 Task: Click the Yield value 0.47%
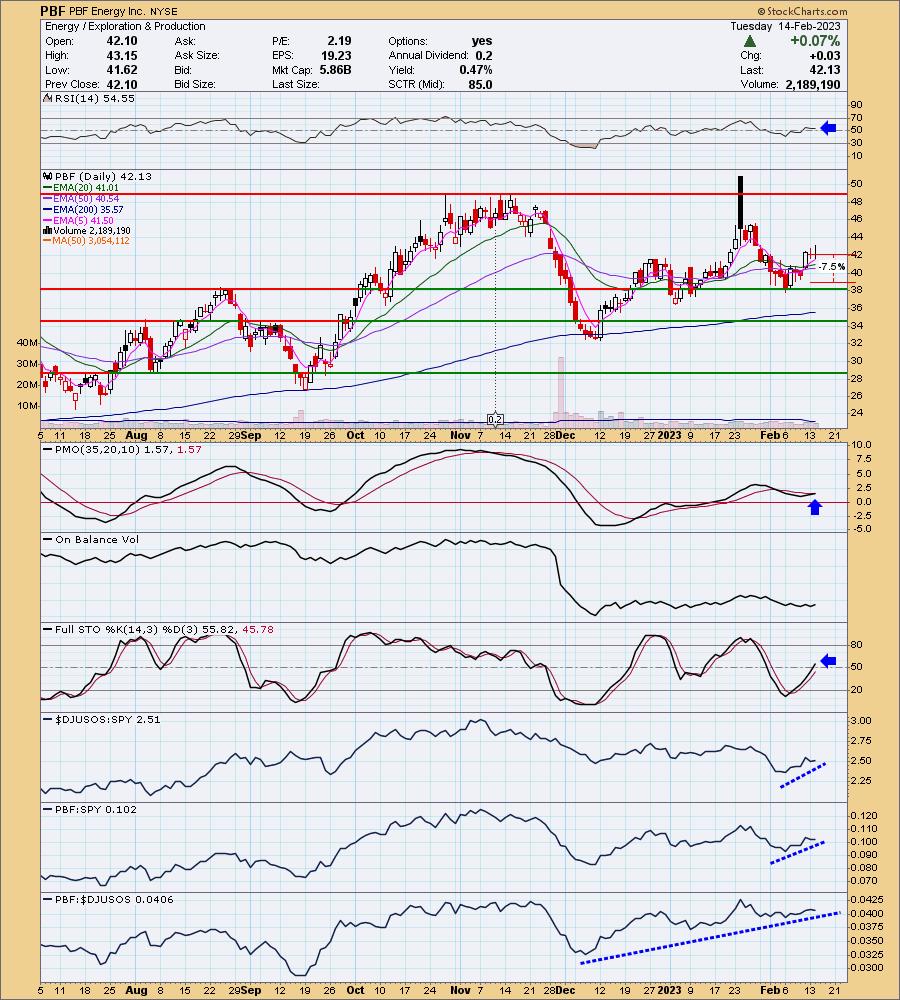coord(476,70)
